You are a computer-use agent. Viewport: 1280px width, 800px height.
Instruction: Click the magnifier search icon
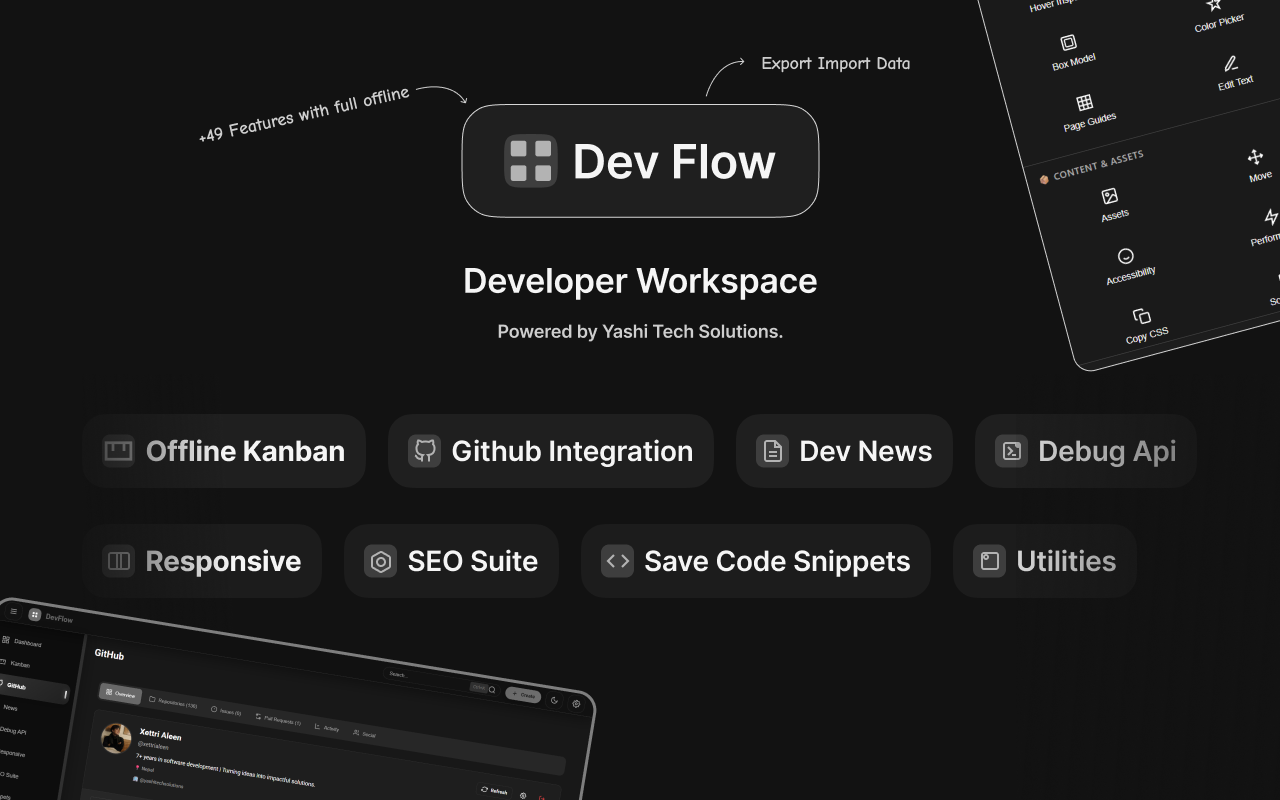point(492,689)
